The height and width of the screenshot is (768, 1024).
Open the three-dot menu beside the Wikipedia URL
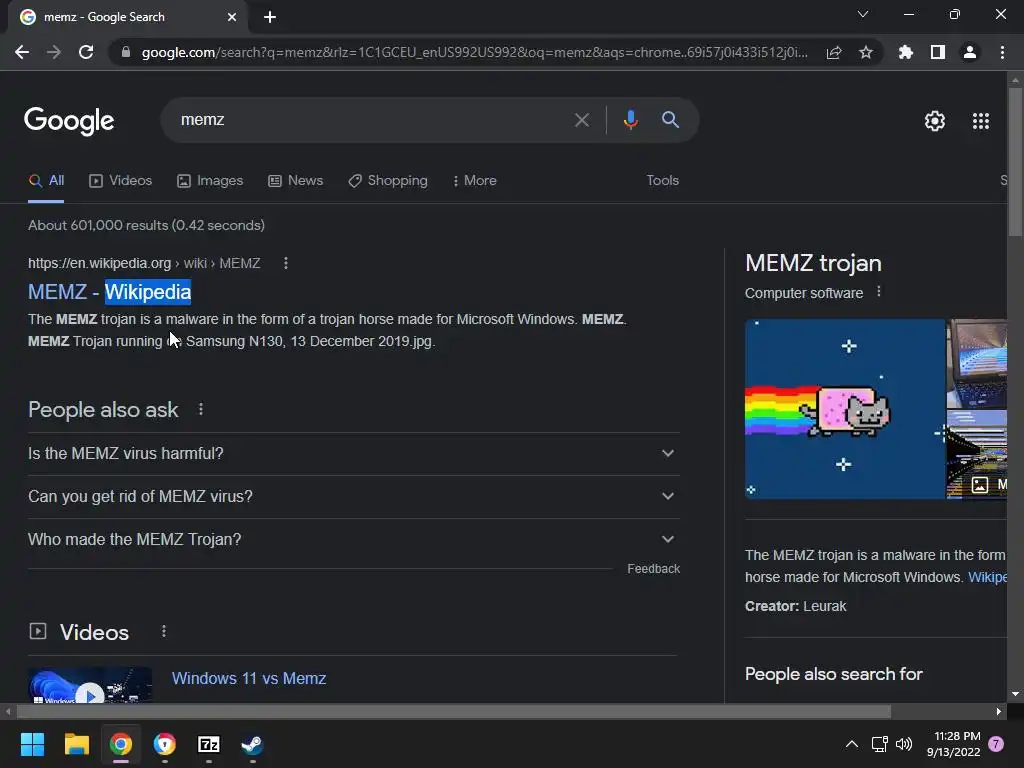(285, 263)
